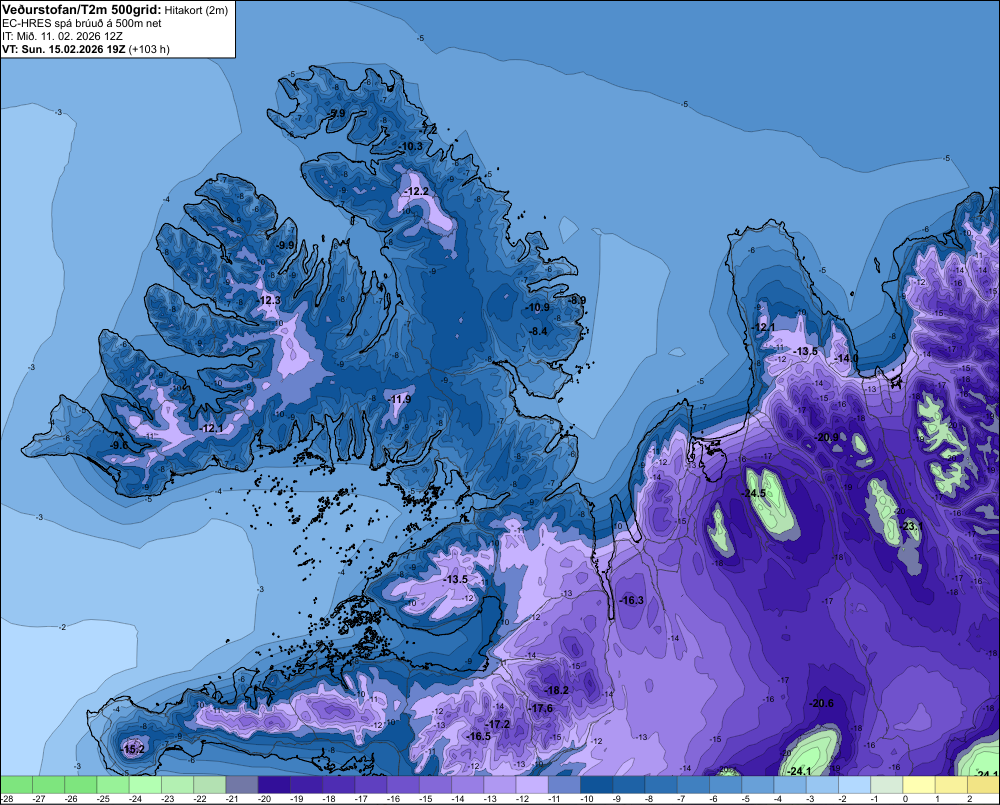Select the -17.6 temperature label

[541, 708]
